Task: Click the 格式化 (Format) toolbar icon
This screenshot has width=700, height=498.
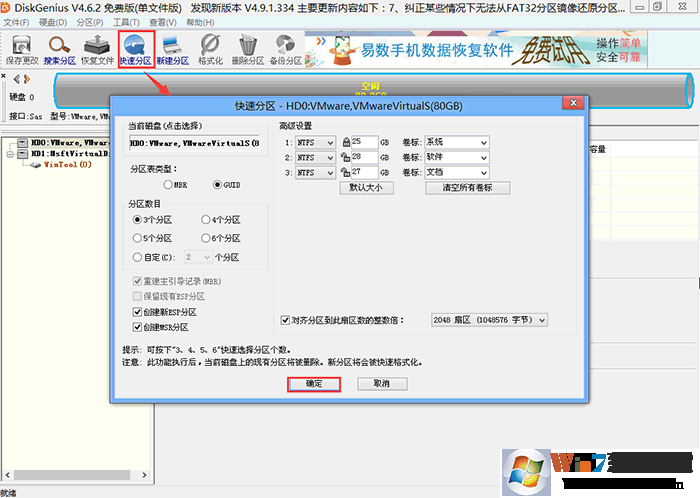Action: tap(210, 48)
